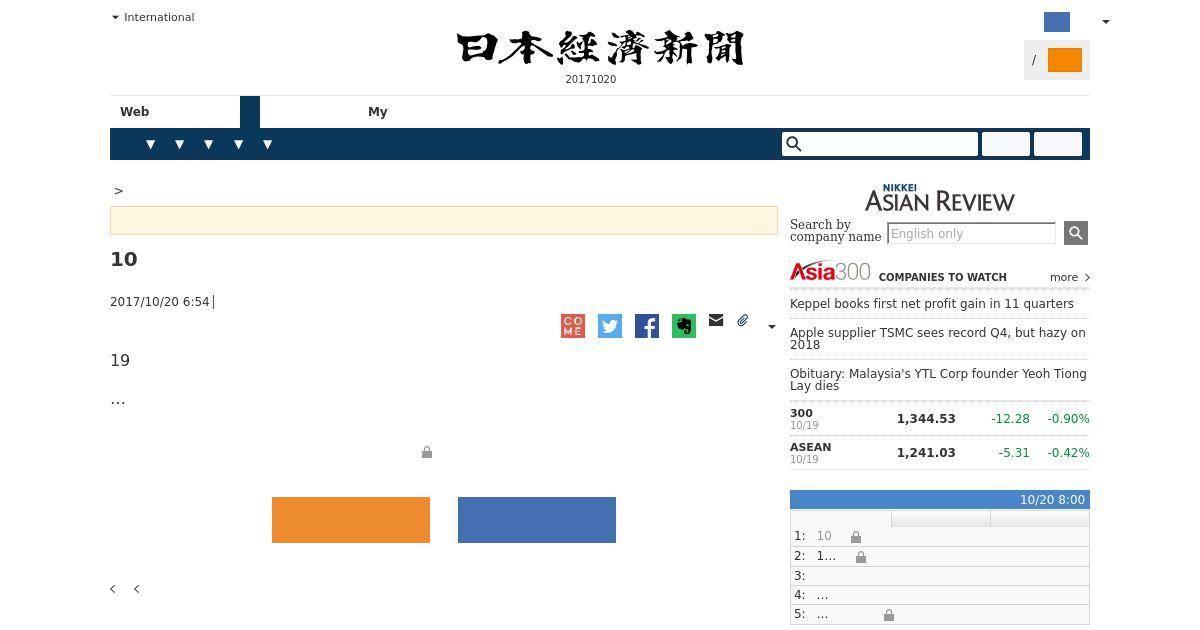The width and height of the screenshot is (1200, 630).
Task: Open the fourth navy menu dropdown arrow
Action: pyautogui.click(x=239, y=144)
